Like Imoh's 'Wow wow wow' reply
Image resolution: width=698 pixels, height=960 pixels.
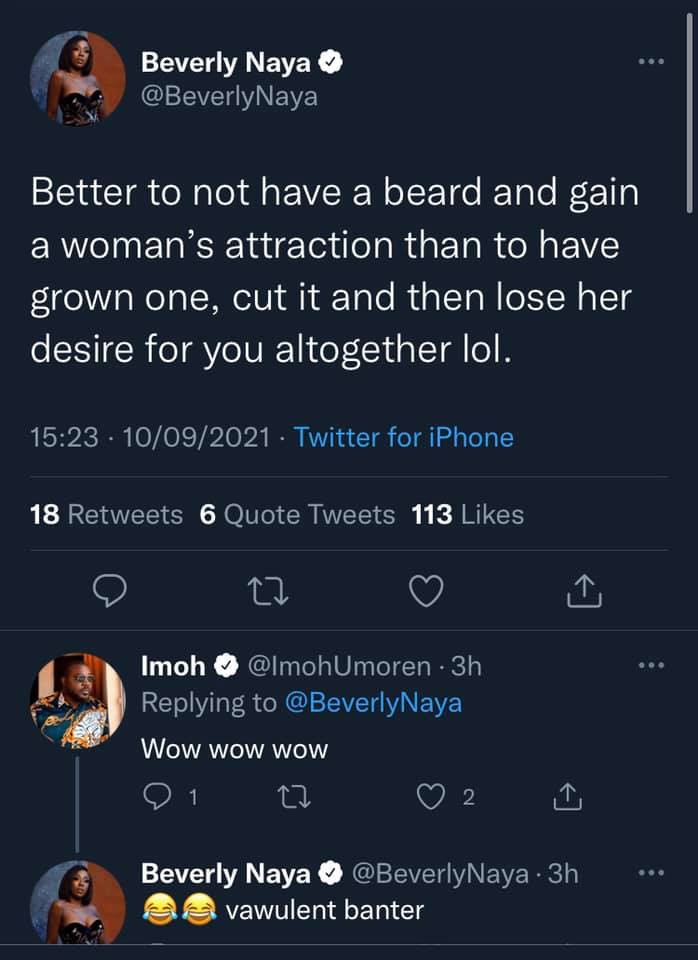pyautogui.click(x=431, y=796)
